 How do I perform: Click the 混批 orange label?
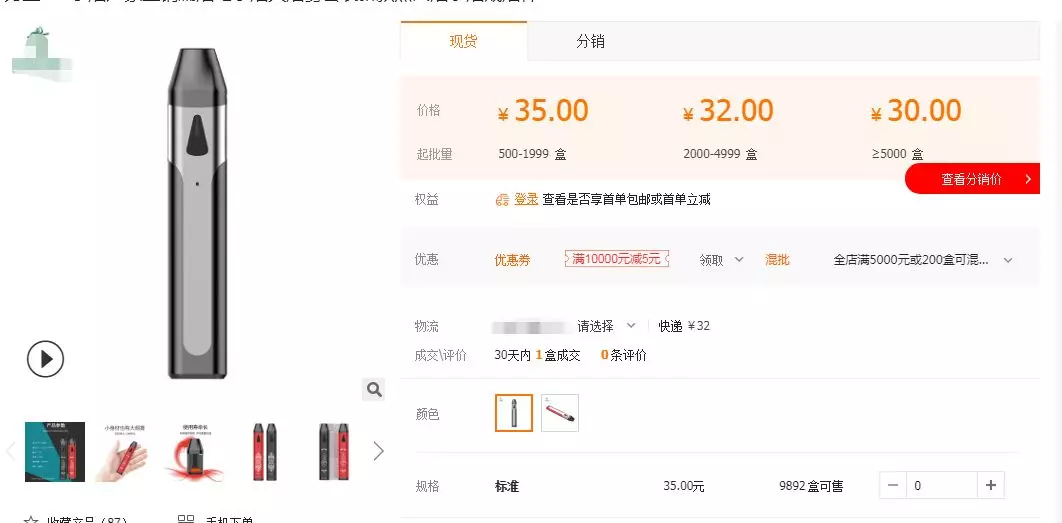[778, 260]
